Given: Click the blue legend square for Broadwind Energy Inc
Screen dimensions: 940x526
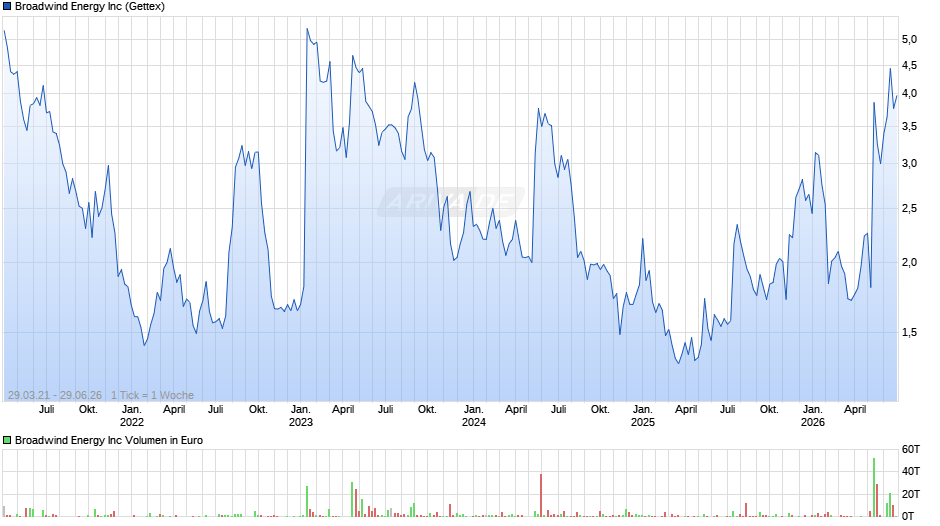Looking at the screenshot, I should coord(7,7).
